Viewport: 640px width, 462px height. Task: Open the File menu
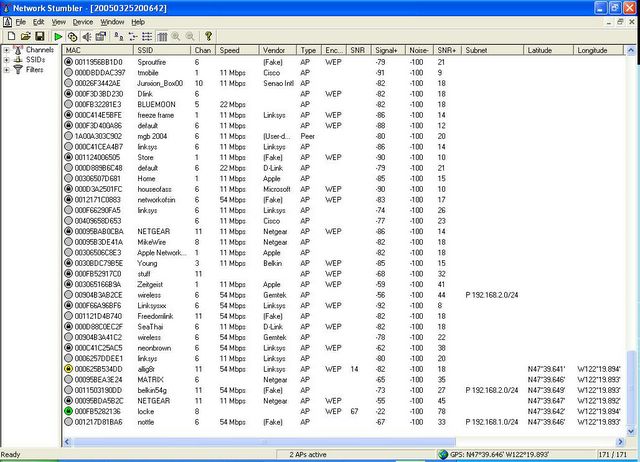click(x=21, y=22)
